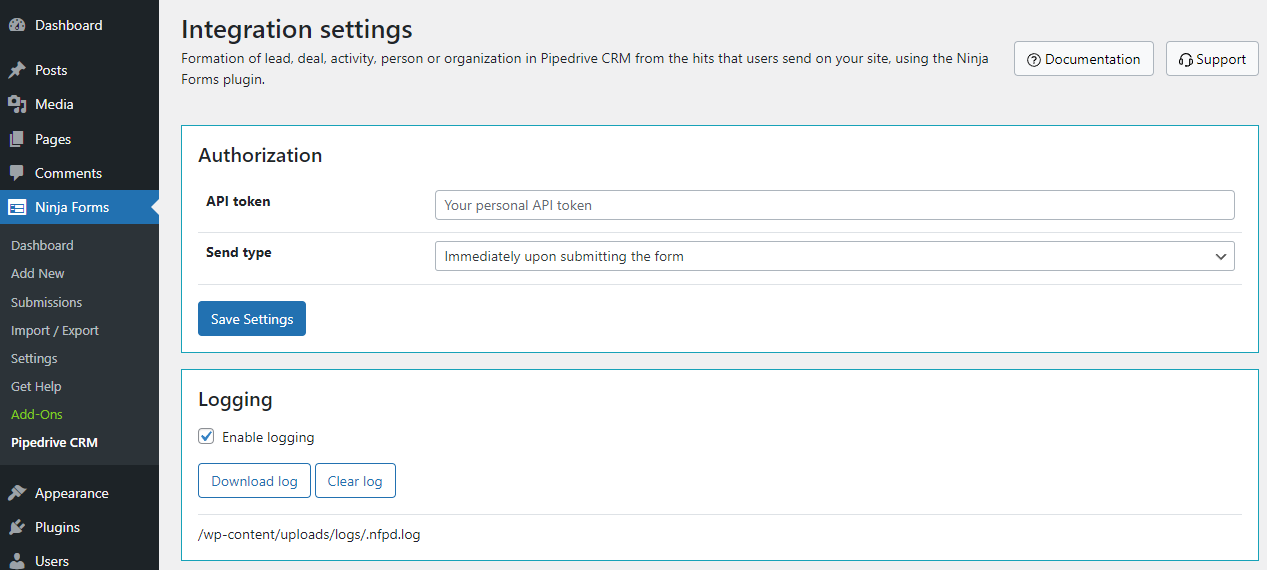
Task: Click the Dashboard gauge icon
Action: point(17,25)
